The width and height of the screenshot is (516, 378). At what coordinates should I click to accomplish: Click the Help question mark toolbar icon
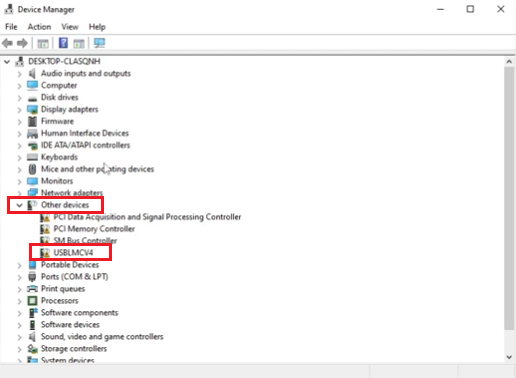[63, 43]
